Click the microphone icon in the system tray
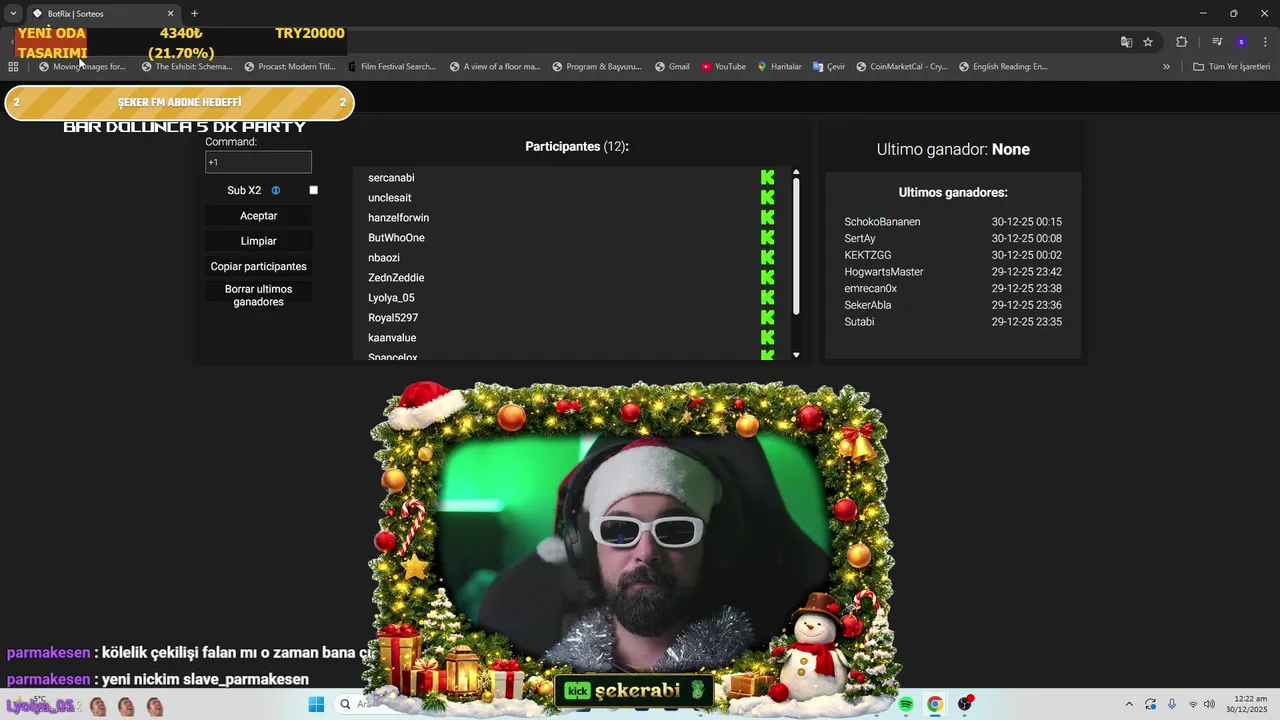Viewport: 1280px width, 720px height. tap(1172, 704)
